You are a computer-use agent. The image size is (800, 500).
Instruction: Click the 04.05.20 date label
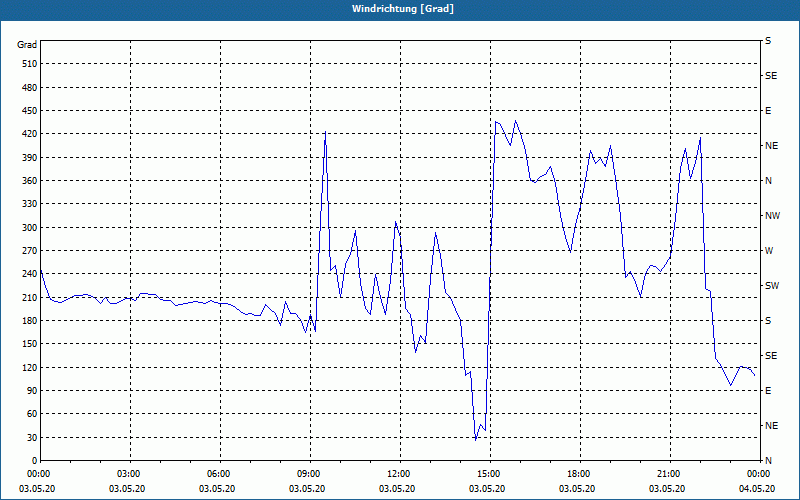757,489
